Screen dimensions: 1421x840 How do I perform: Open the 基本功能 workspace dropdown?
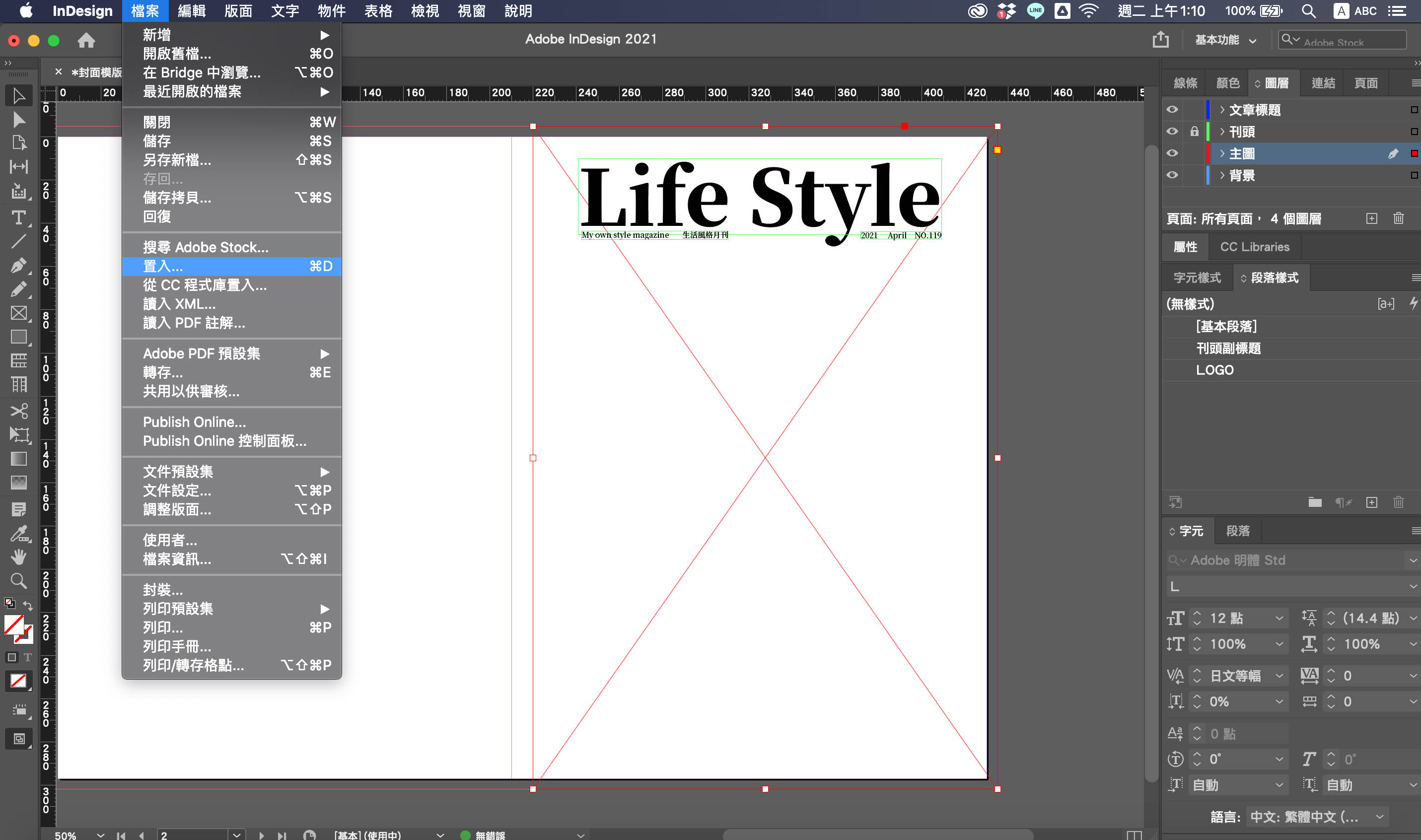[x=1225, y=40]
